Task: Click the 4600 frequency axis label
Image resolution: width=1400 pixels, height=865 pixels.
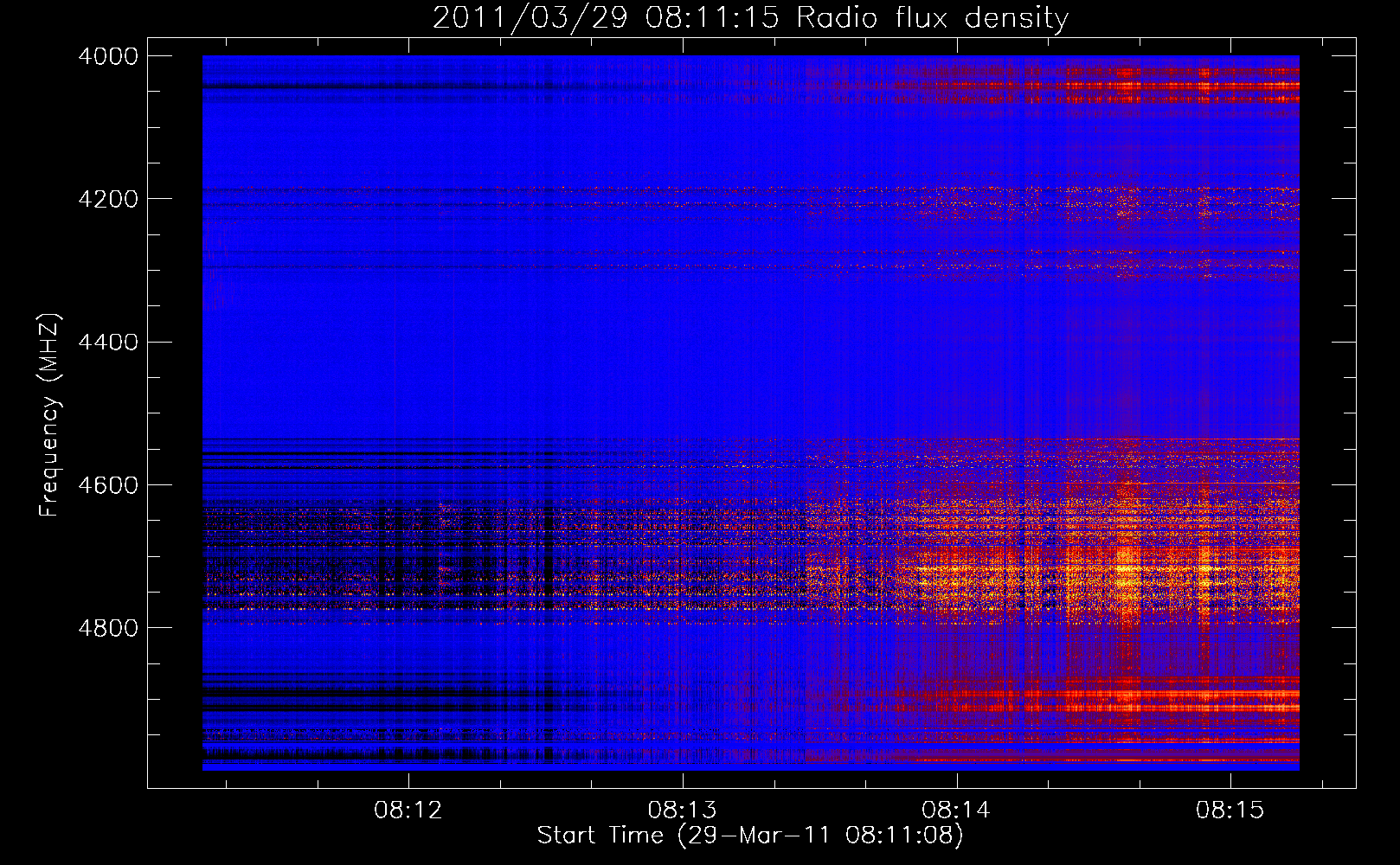Action: [108, 485]
